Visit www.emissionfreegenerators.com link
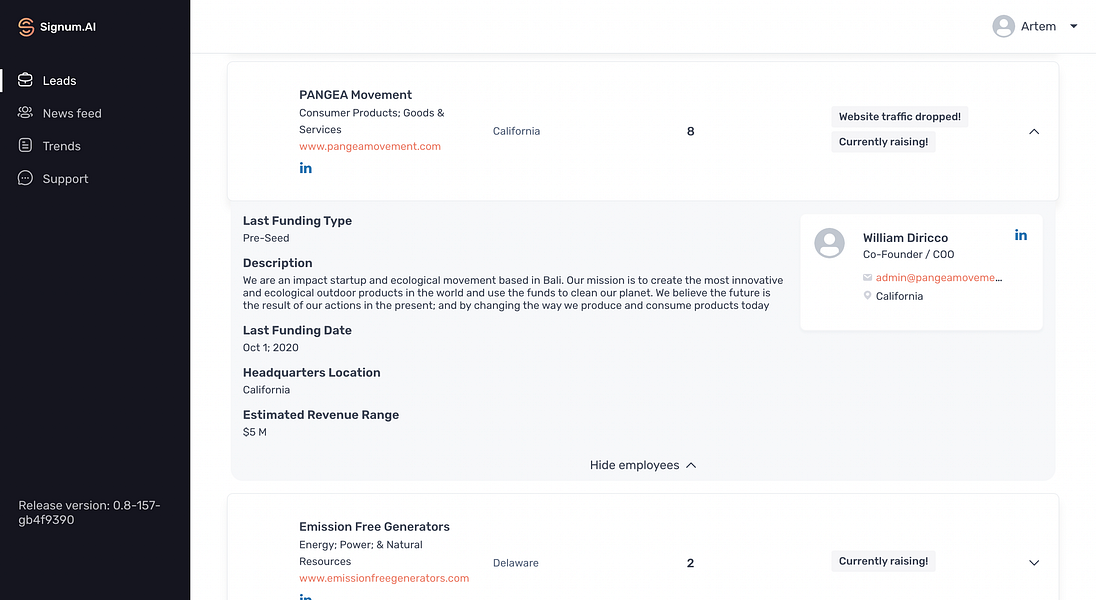1096x600 pixels. coord(384,578)
